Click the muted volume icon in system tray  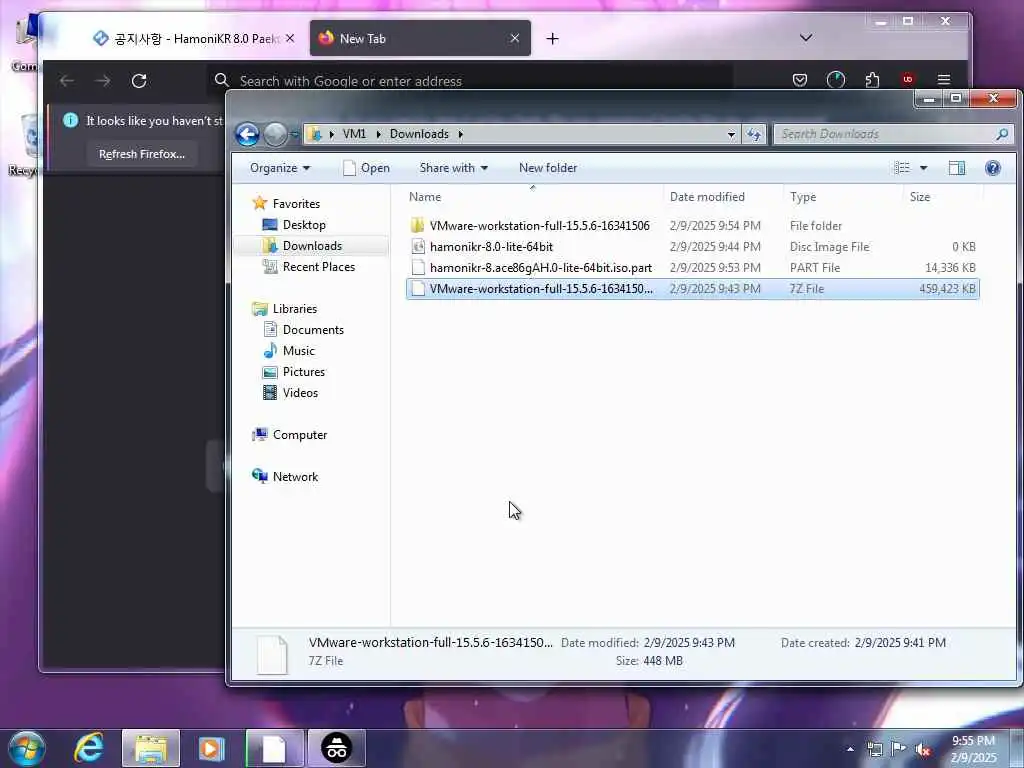[x=923, y=750]
